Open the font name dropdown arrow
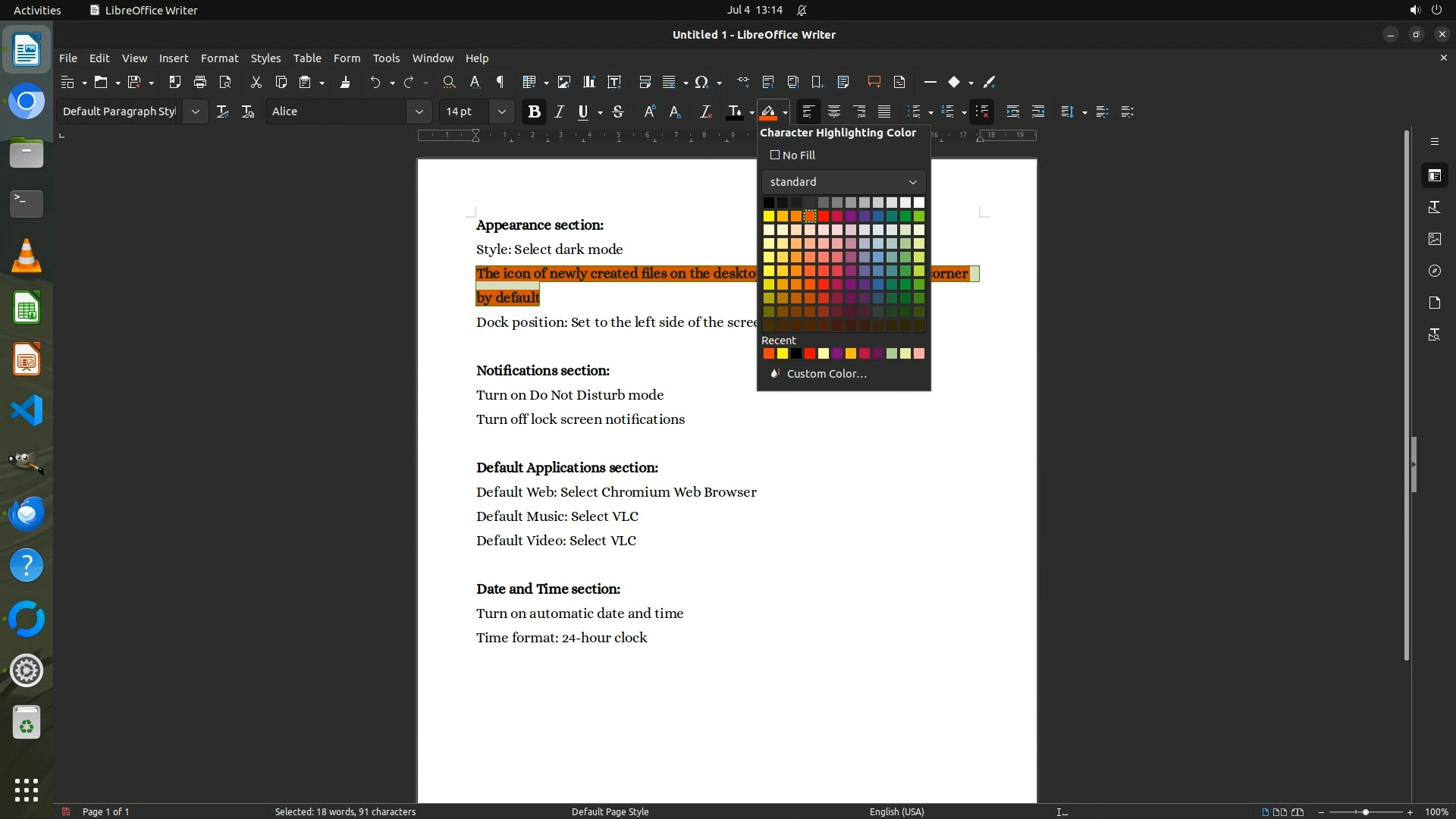This screenshot has height=819, width=1456. [x=419, y=111]
